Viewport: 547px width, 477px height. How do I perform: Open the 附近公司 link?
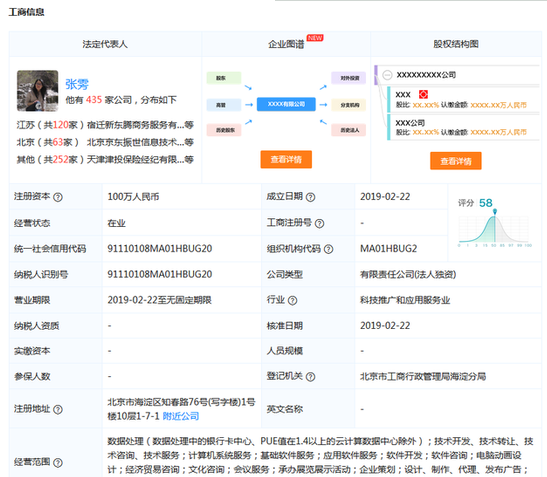click(x=181, y=416)
